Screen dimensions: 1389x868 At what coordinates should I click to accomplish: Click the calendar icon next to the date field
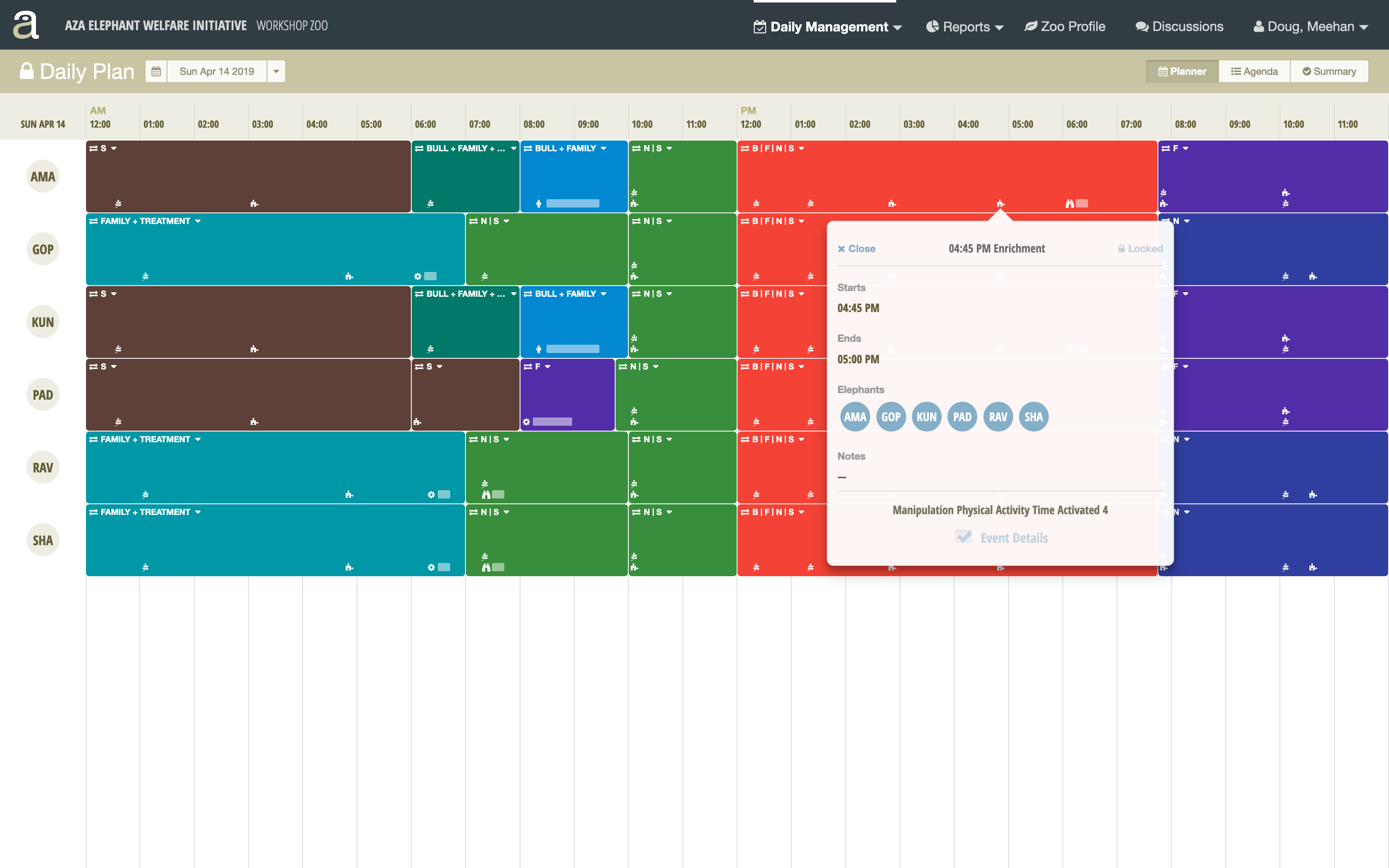click(x=155, y=71)
